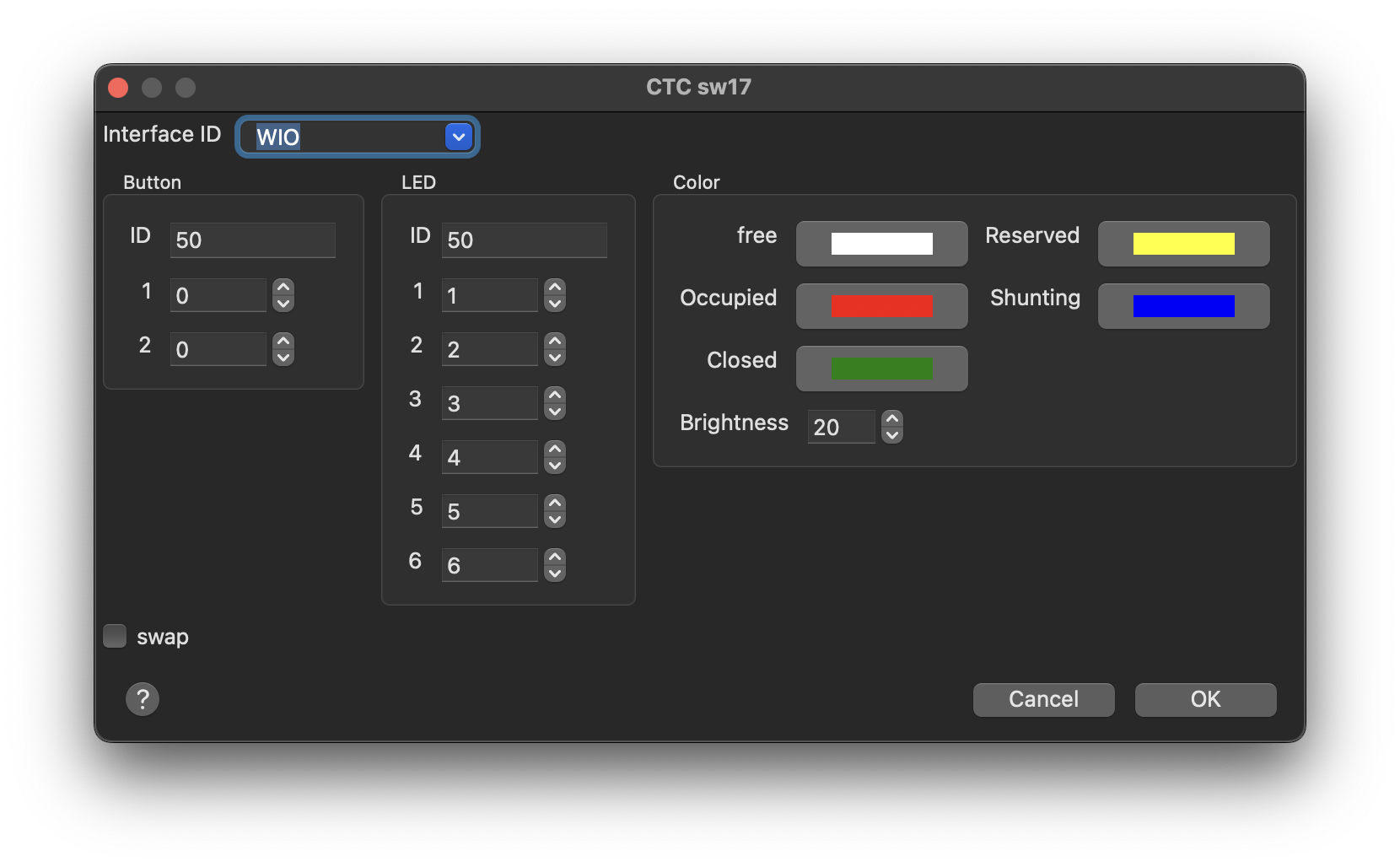Increase LED 1 value stepper

[x=555, y=288]
